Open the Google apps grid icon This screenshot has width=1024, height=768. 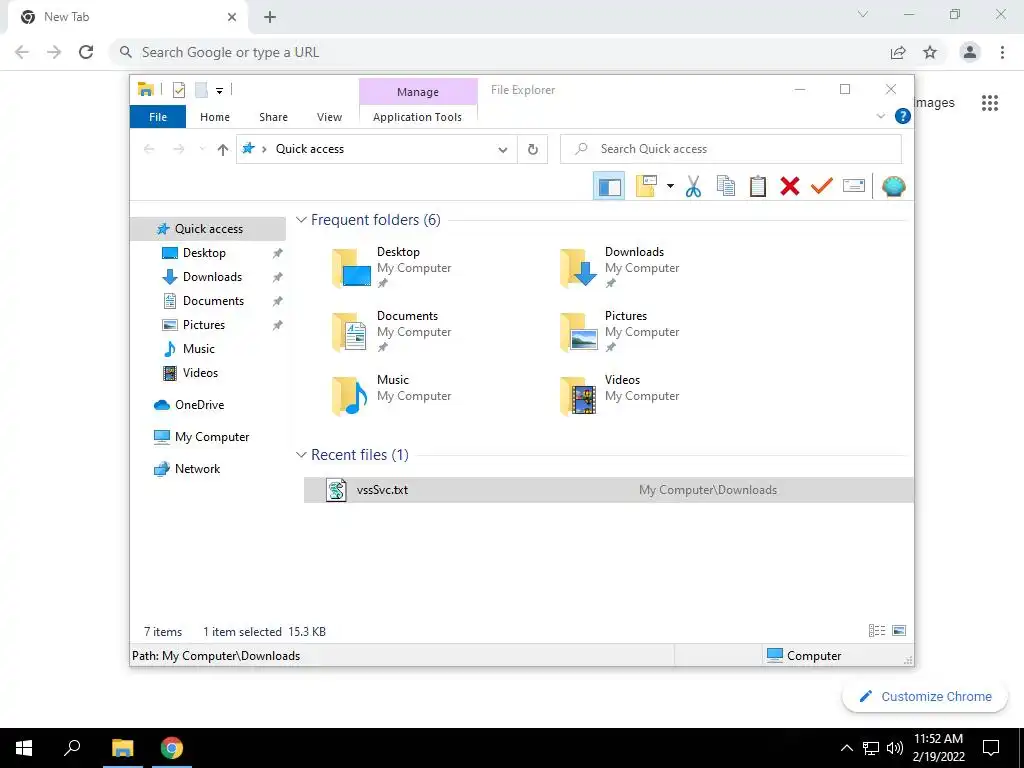(x=990, y=103)
